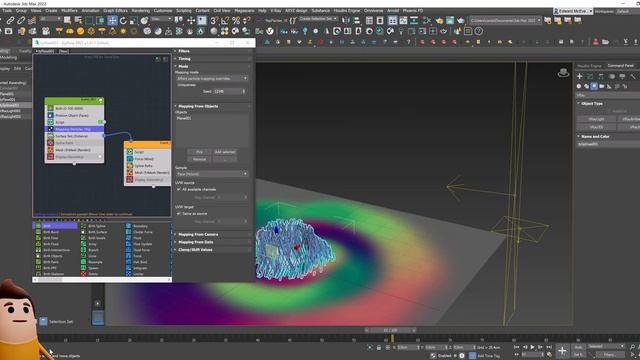Click the timeline frame slider handle
640x360 pixels.
(390, 330)
